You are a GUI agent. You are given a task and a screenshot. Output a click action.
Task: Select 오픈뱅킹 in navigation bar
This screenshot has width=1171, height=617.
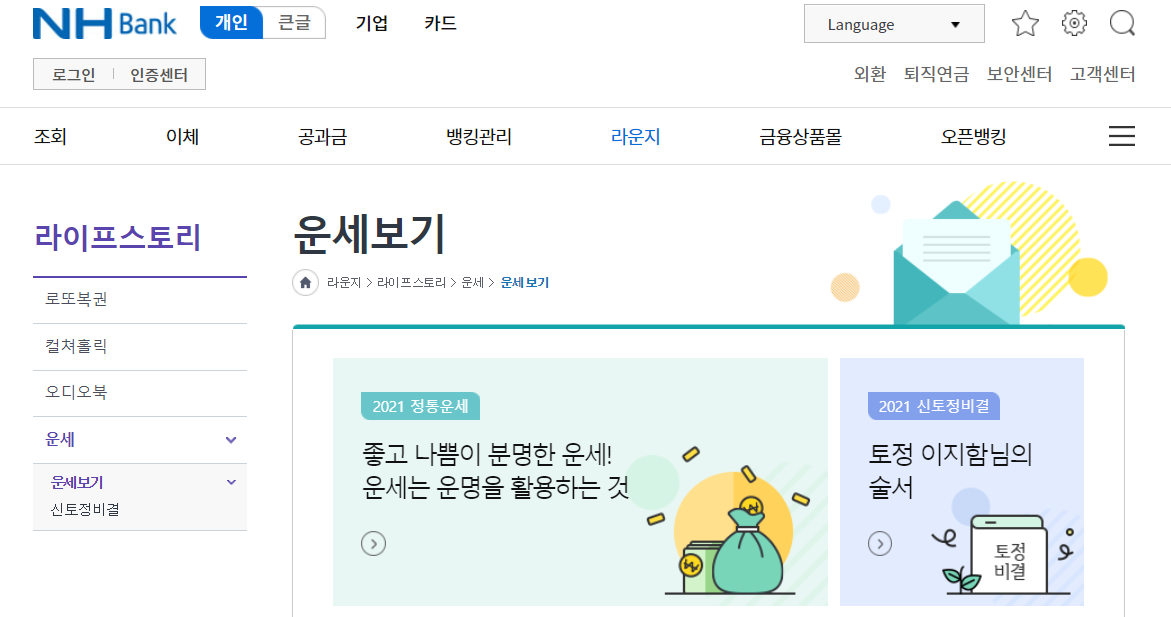(973, 137)
